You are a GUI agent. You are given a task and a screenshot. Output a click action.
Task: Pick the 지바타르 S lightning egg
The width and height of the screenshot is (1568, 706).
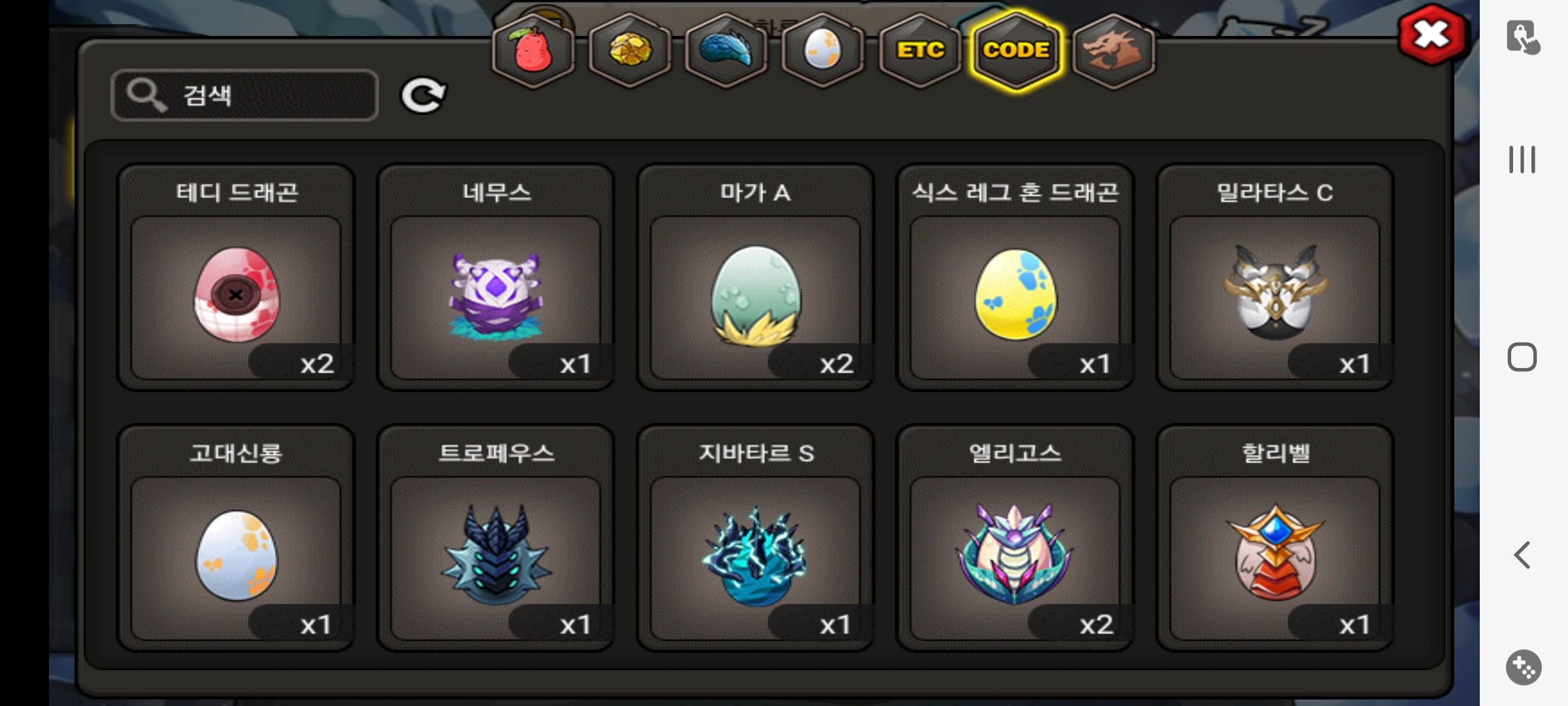[755, 538]
